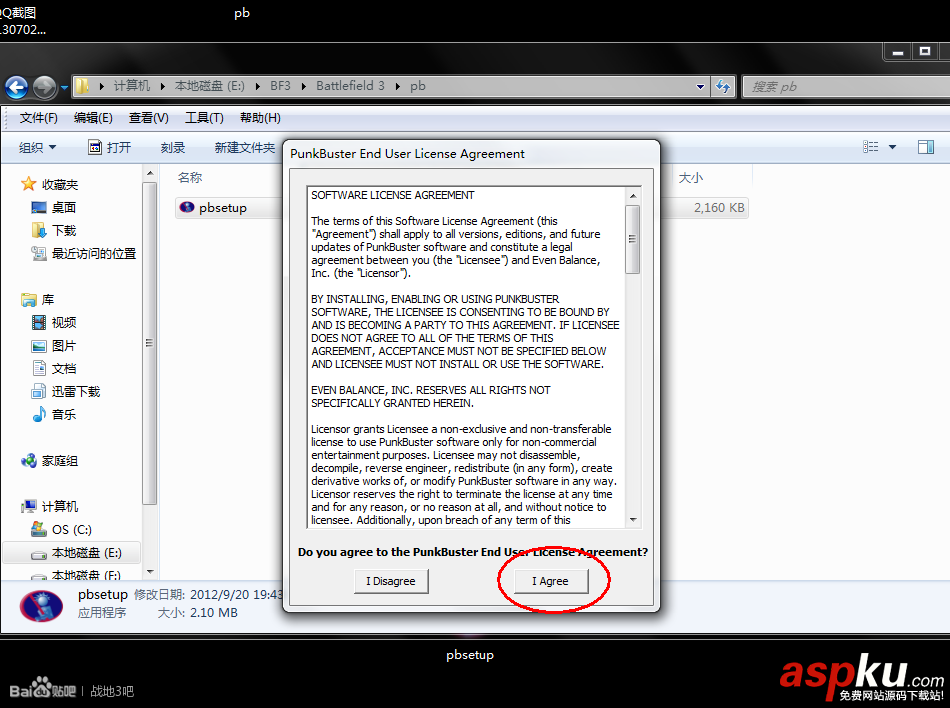Open the recent locations dropdown beside forward arrow
This screenshot has height=708, width=950.
[x=64, y=88]
